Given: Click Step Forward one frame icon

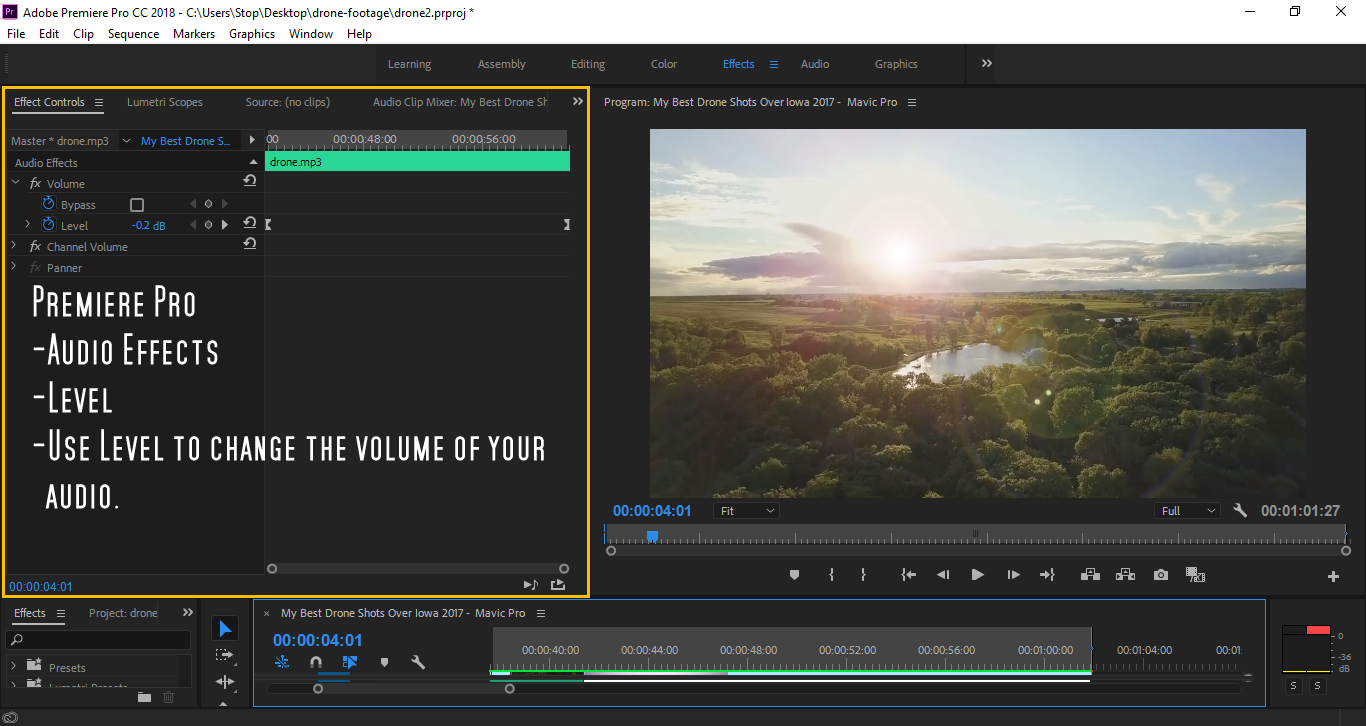Looking at the screenshot, I should pyautogui.click(x=1013, y=574).
